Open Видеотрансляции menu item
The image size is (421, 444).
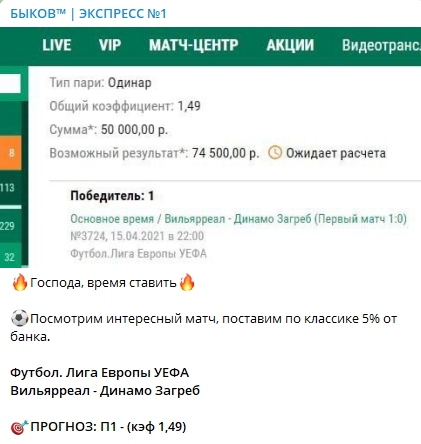381,45
